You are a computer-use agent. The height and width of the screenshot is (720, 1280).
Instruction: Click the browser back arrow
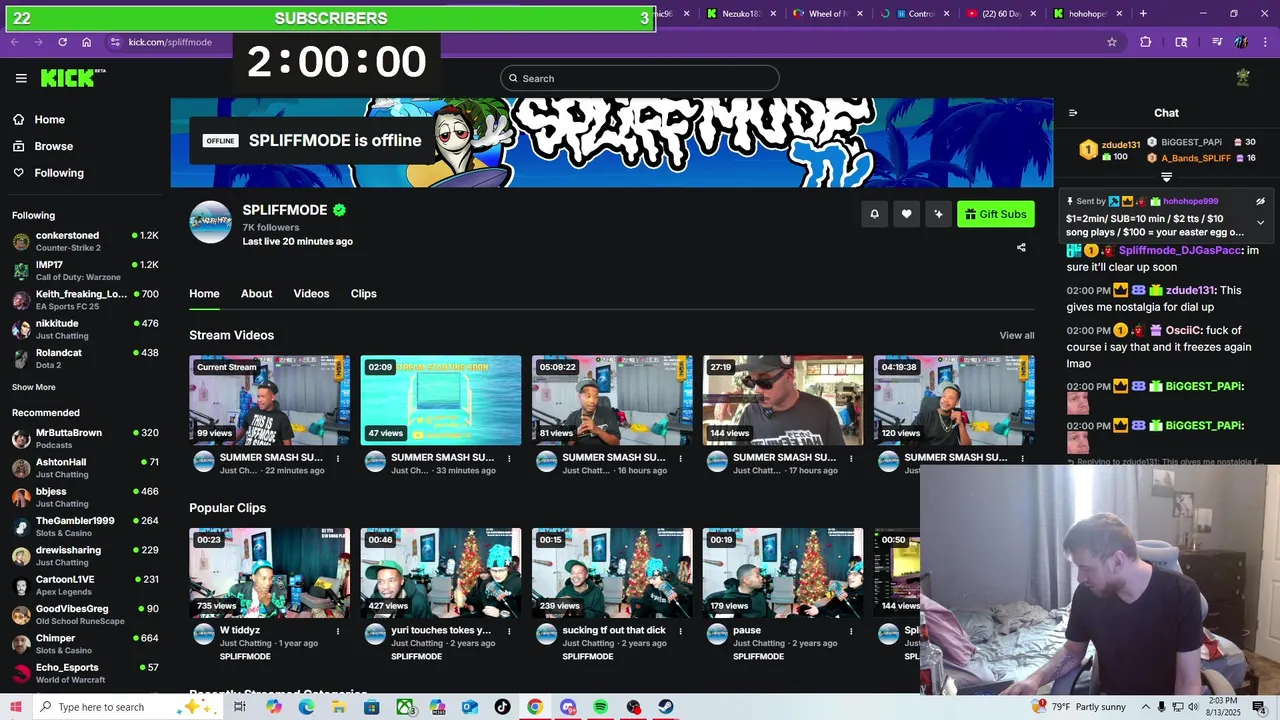click(14, 42)
